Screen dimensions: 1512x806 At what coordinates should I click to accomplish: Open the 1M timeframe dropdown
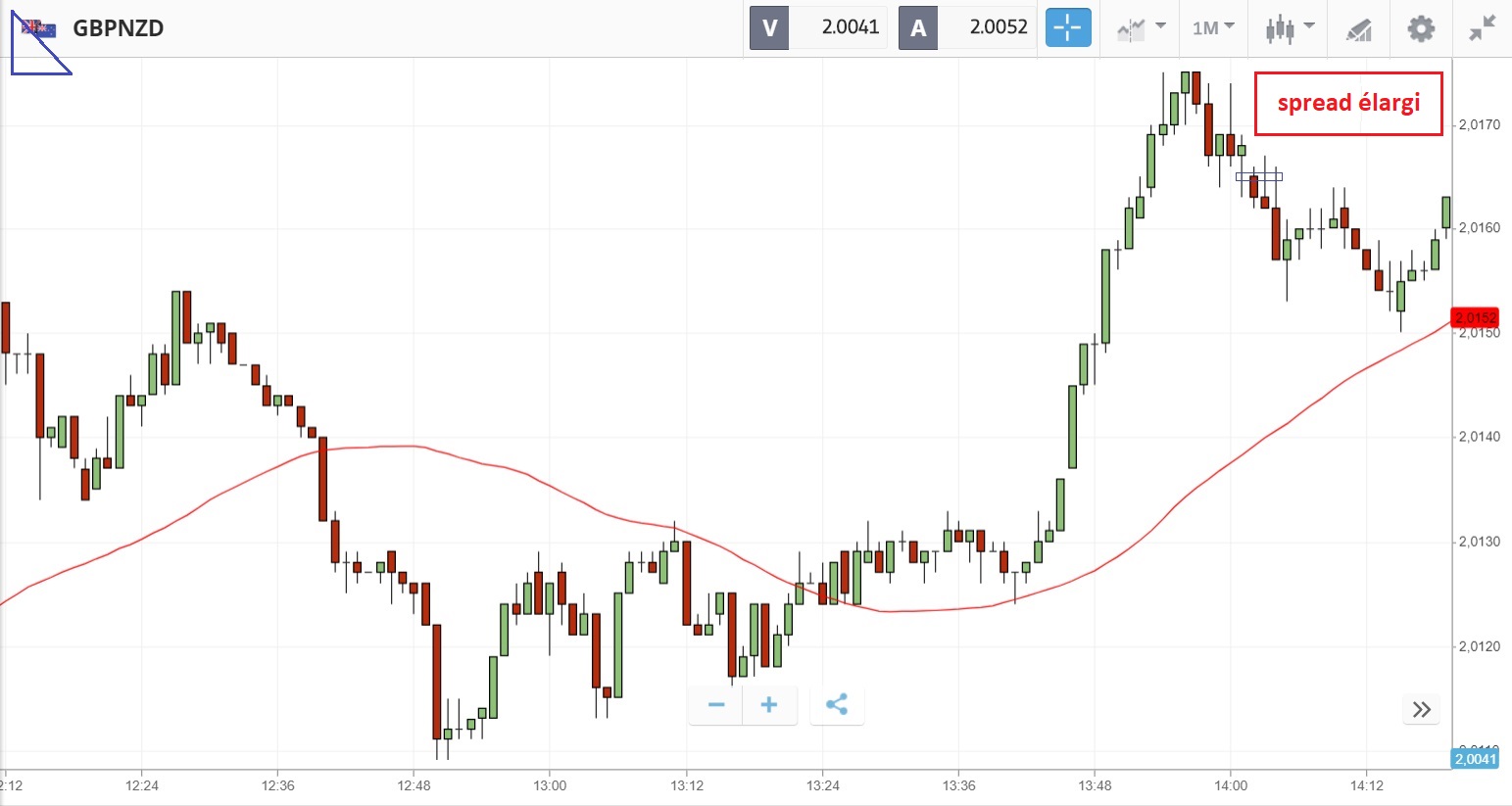pos(1213,27)
